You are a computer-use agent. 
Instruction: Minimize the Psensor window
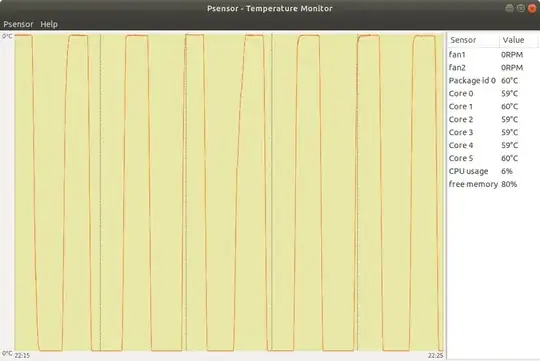pos(509,8)
